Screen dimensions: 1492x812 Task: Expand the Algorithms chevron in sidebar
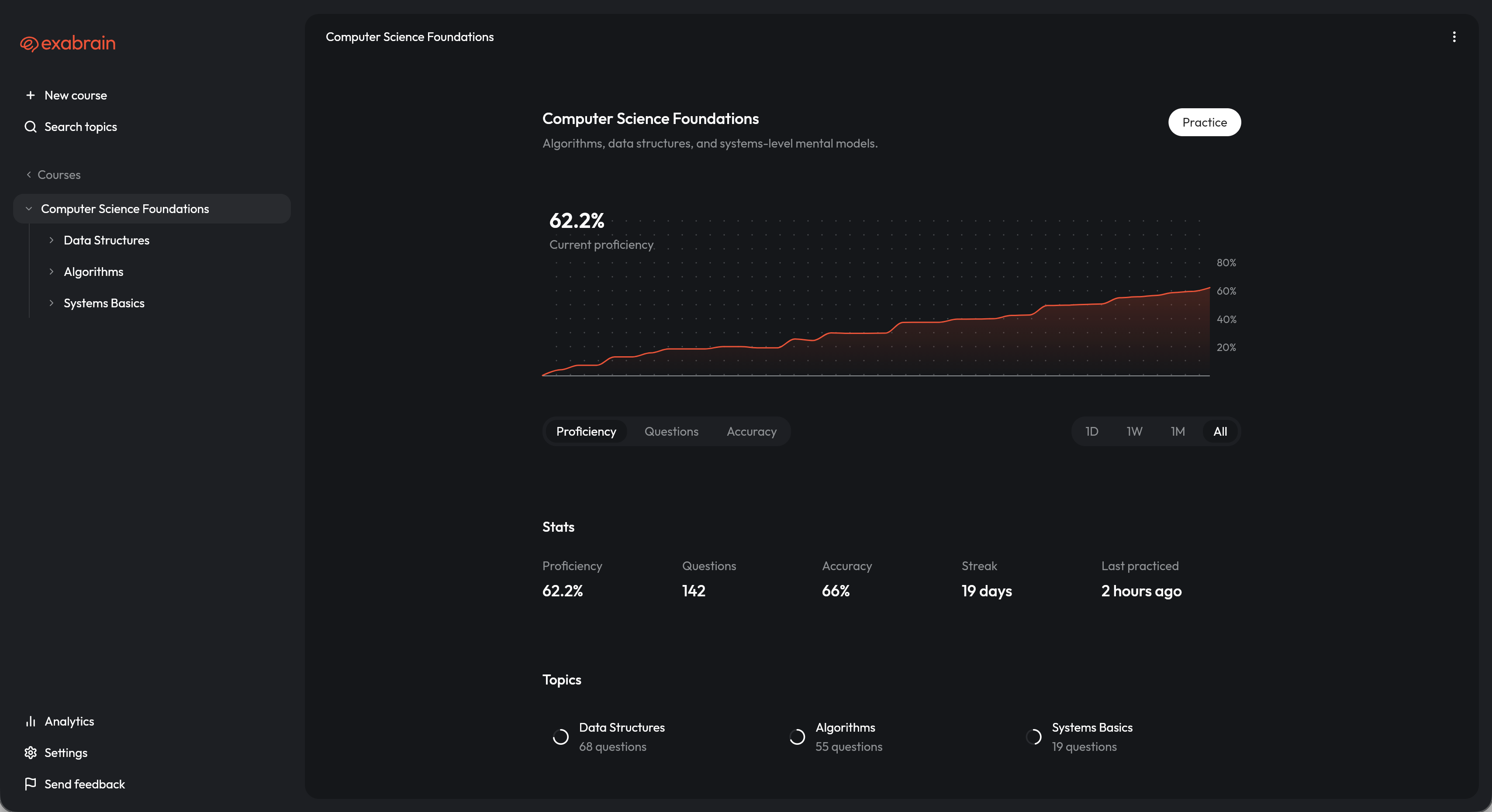[x=52, y=272]
